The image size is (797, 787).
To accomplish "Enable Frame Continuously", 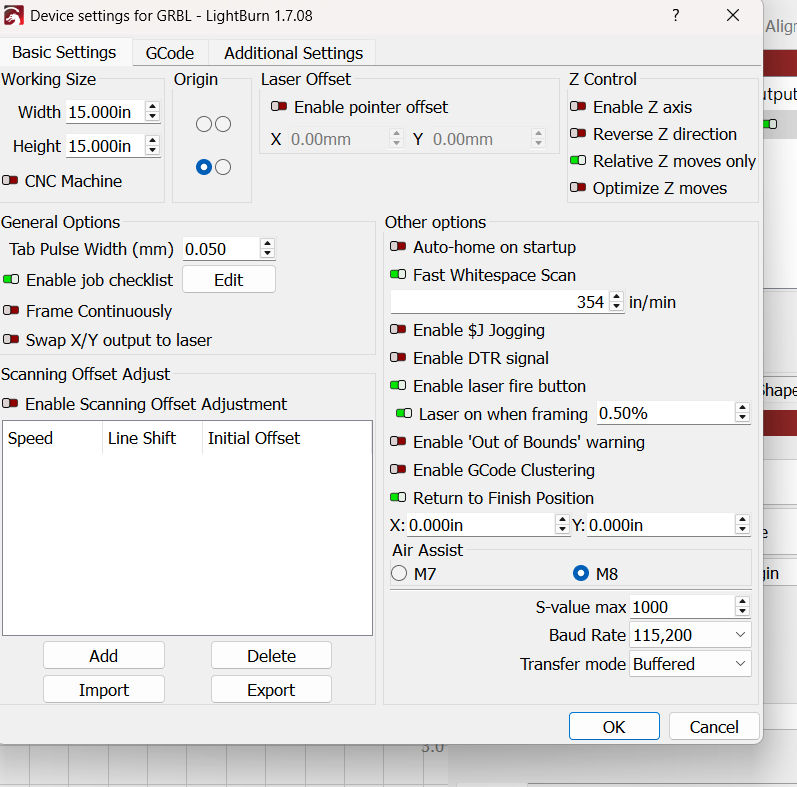I will 11,310.
